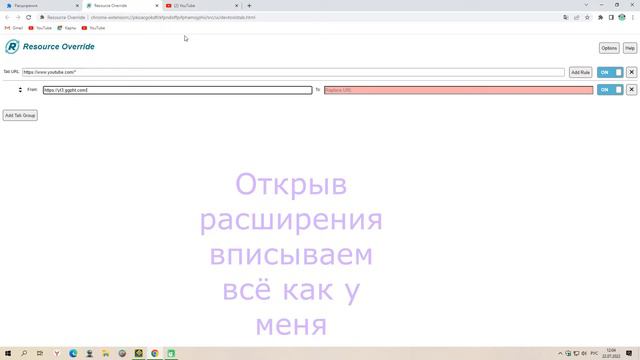Open the Help button
The width and height of the screenshot is (640, 360).
click(x=630, y=48)
